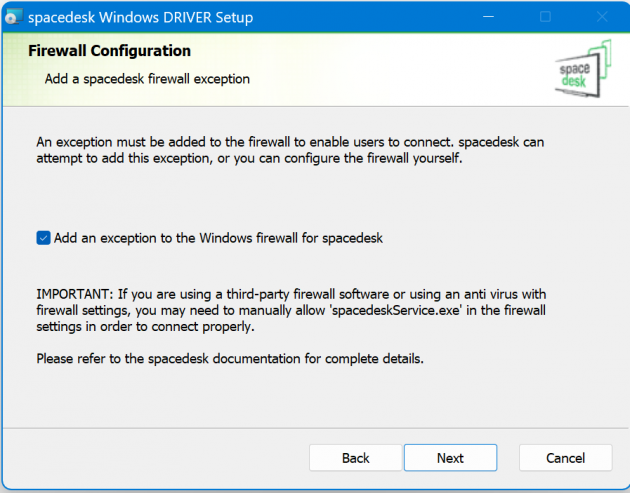Go back with the Back button
630x493 pixels.
355,458
